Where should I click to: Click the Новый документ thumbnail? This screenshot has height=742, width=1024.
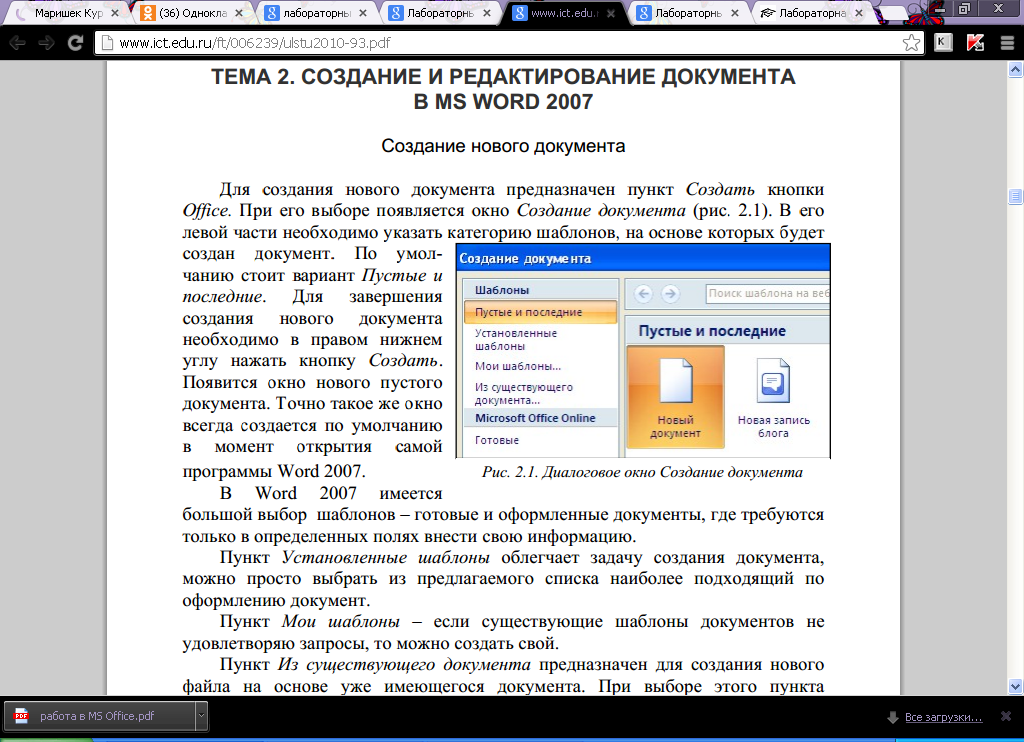(675, 397)
